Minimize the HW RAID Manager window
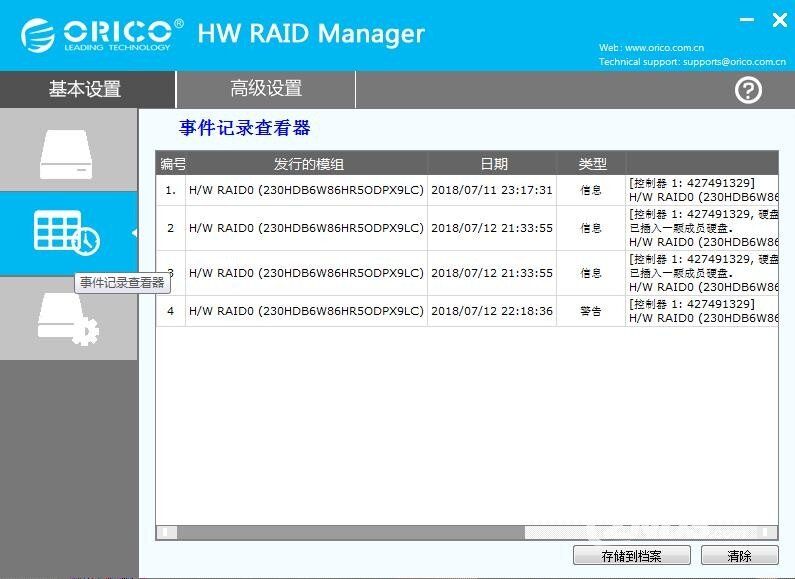Viewport: 795px width, 579px height. (746, 19)
